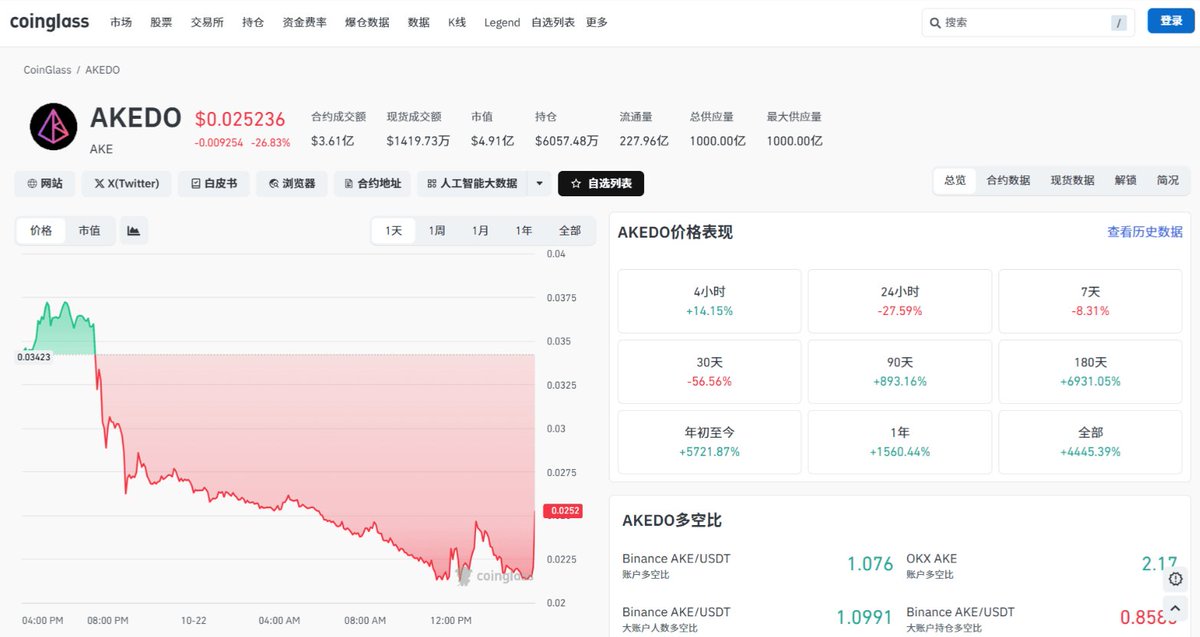Click the search magnifier icon

pyautogui.click(x=935, y=23)
